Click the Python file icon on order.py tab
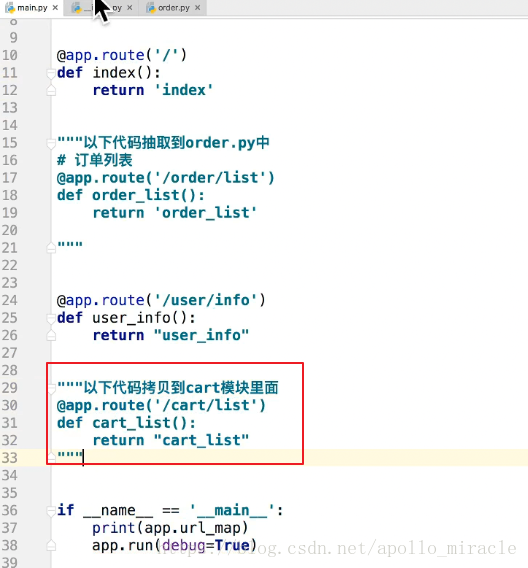This screenshot has width=528, height=568. pos(151,8)
